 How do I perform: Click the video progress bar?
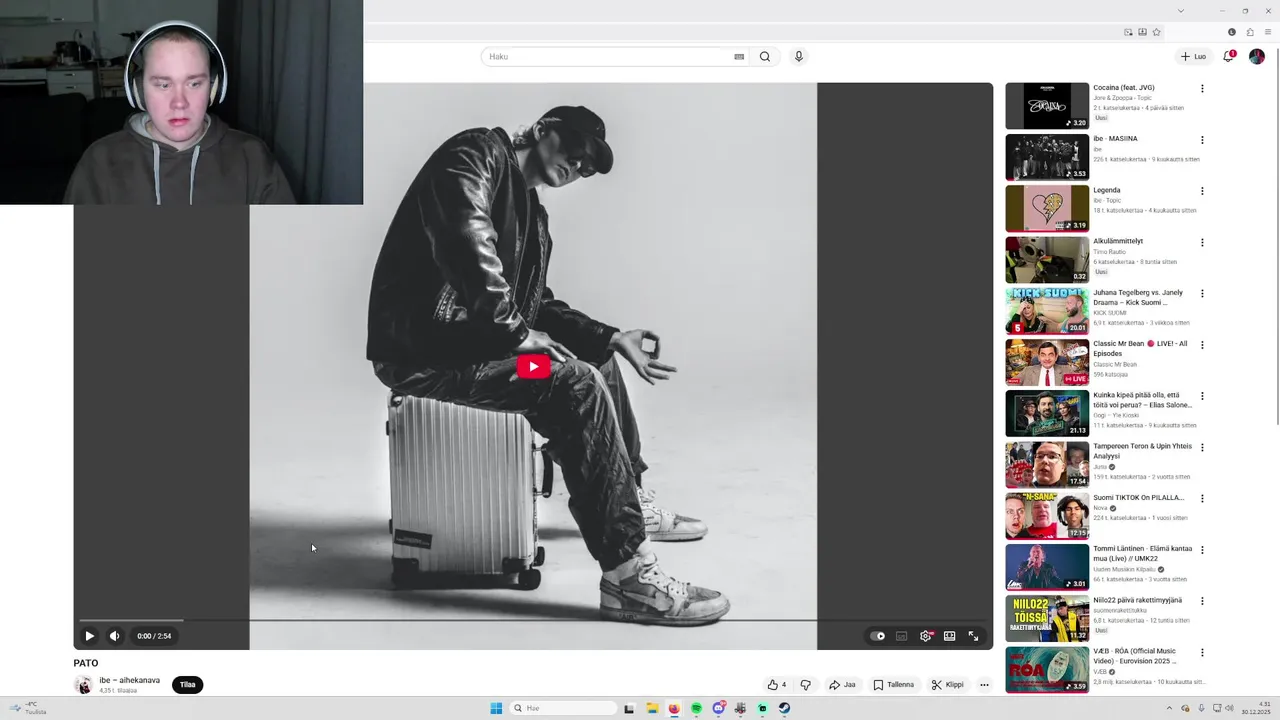pos(533,620)
